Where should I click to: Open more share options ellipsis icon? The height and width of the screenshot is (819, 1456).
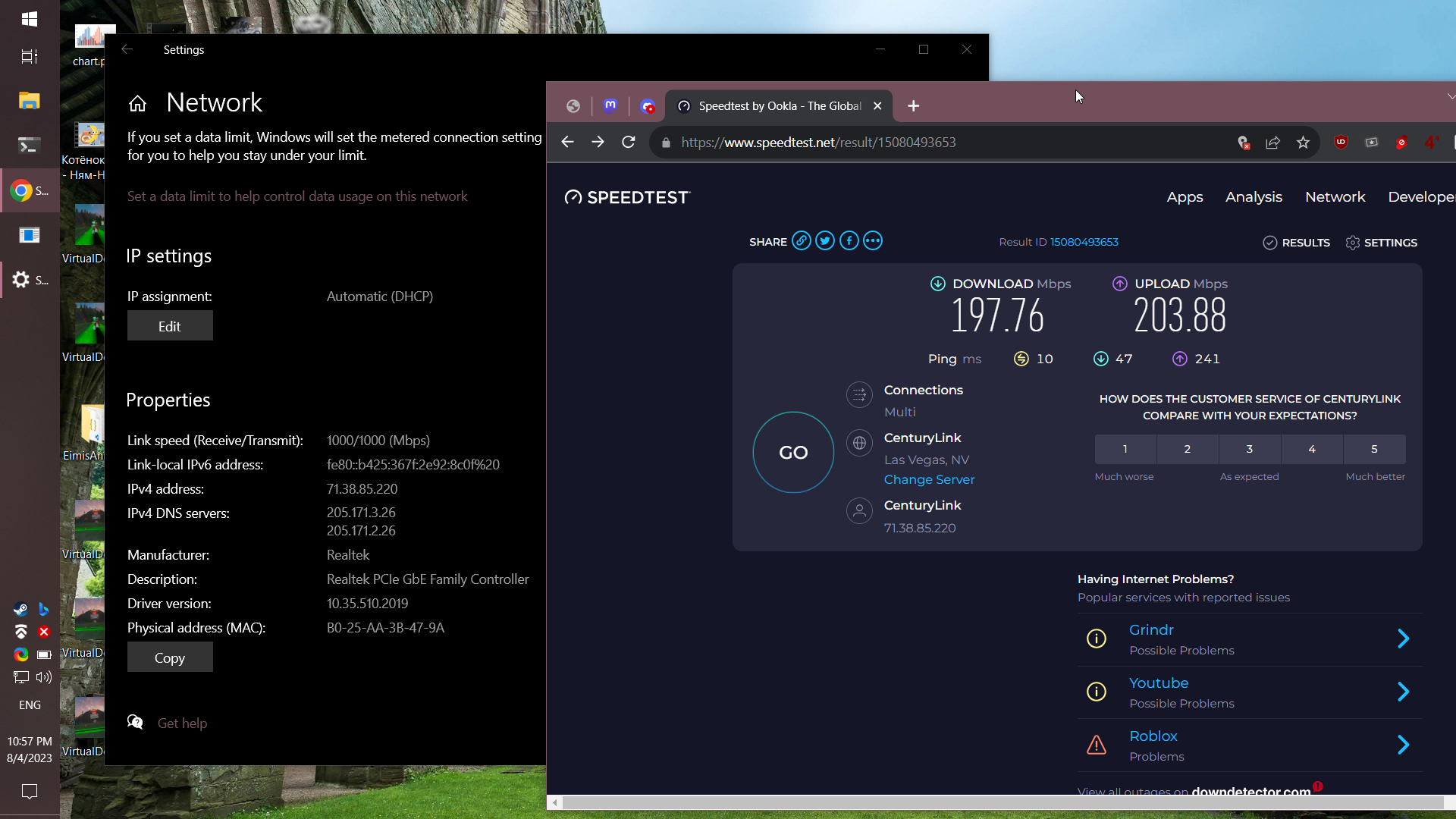[x=873, y=241]
